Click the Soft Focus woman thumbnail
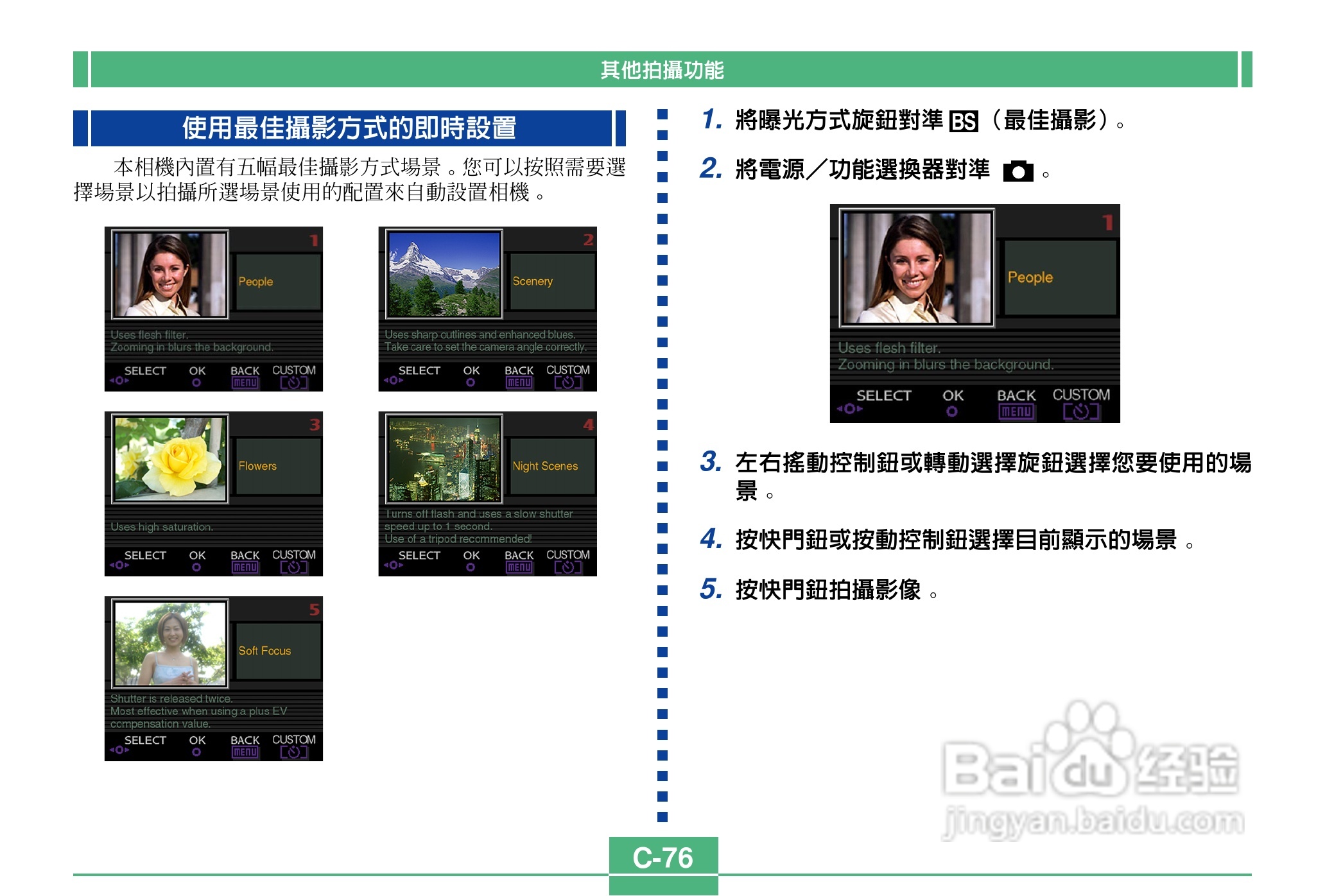This screenshot has width=1325, height=896. coord(170,644)
